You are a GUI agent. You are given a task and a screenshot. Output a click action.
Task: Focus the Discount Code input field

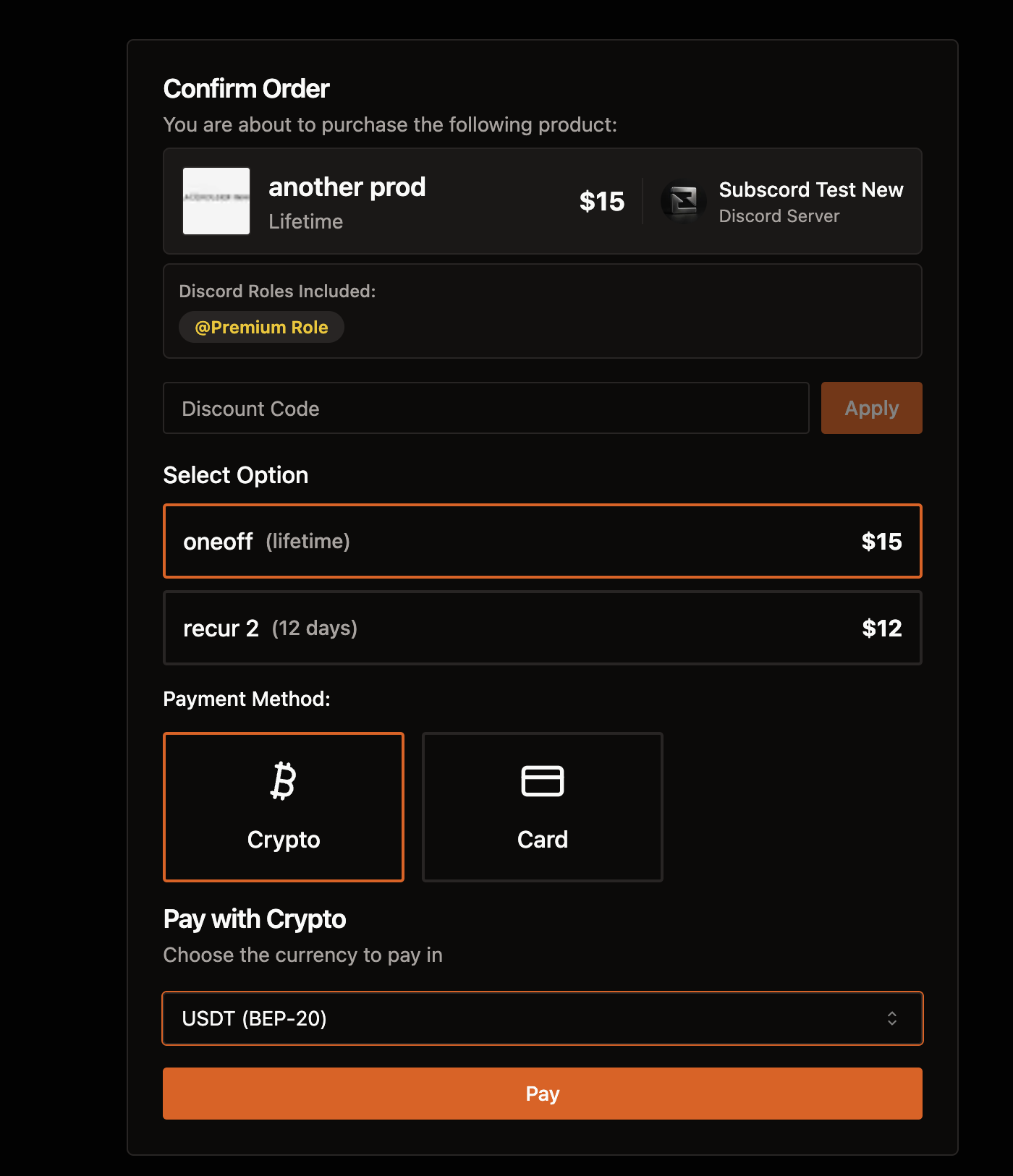coord(486,408)
